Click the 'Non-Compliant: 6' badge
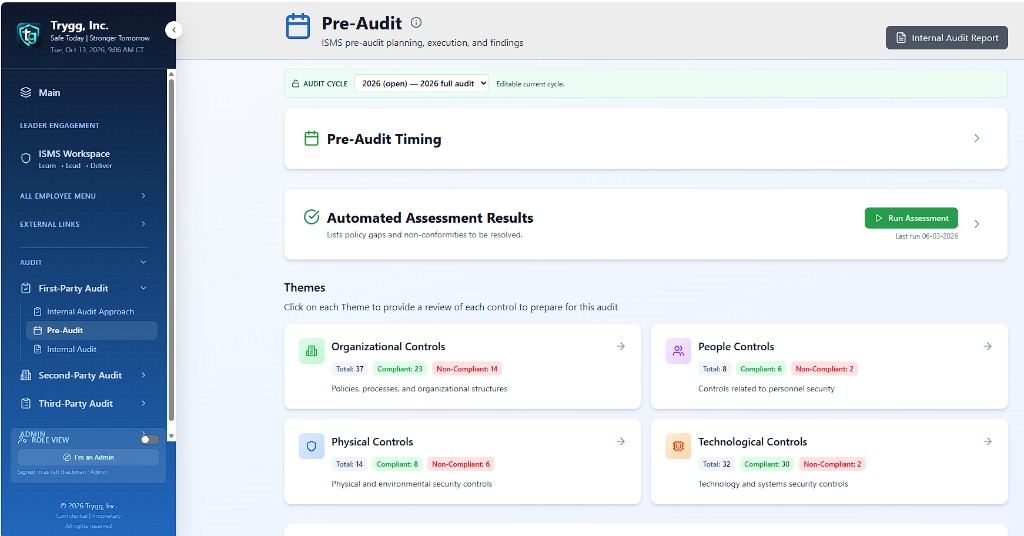1024x536 pixels. point(460,464)
